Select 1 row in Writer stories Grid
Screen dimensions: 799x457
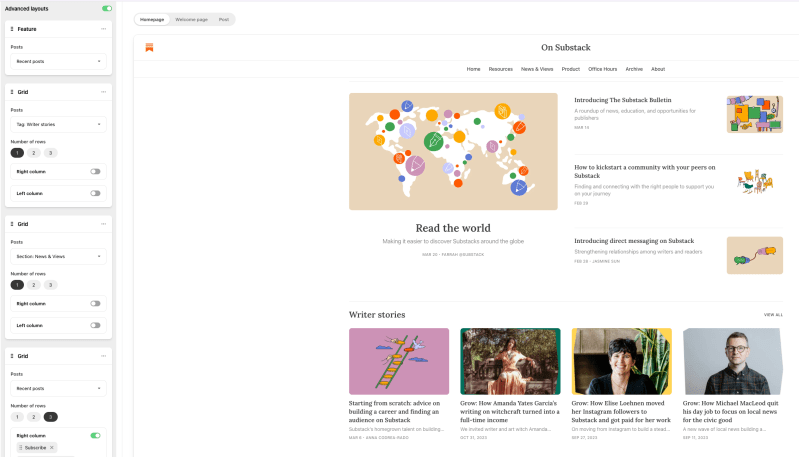[17, 153]
